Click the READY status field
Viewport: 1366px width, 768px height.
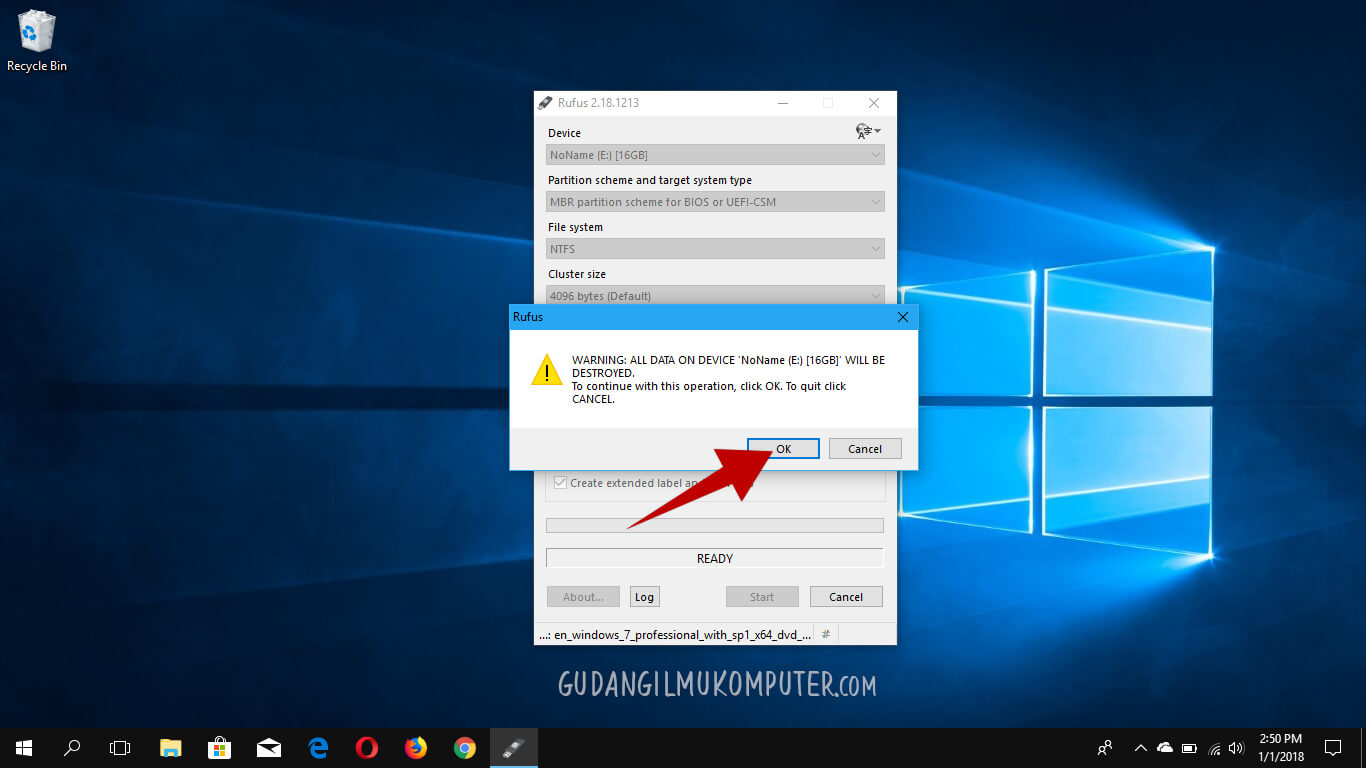(715, 559)
